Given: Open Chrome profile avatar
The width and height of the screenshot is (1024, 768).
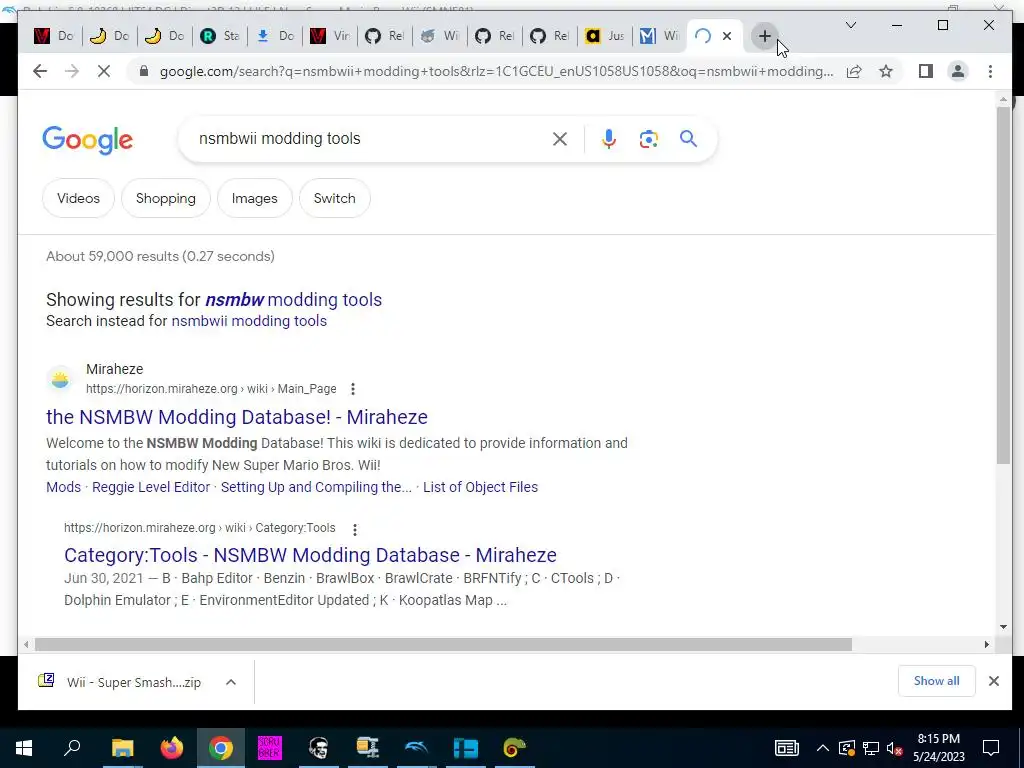Looking at the screenshot, I should pos(957,71).
